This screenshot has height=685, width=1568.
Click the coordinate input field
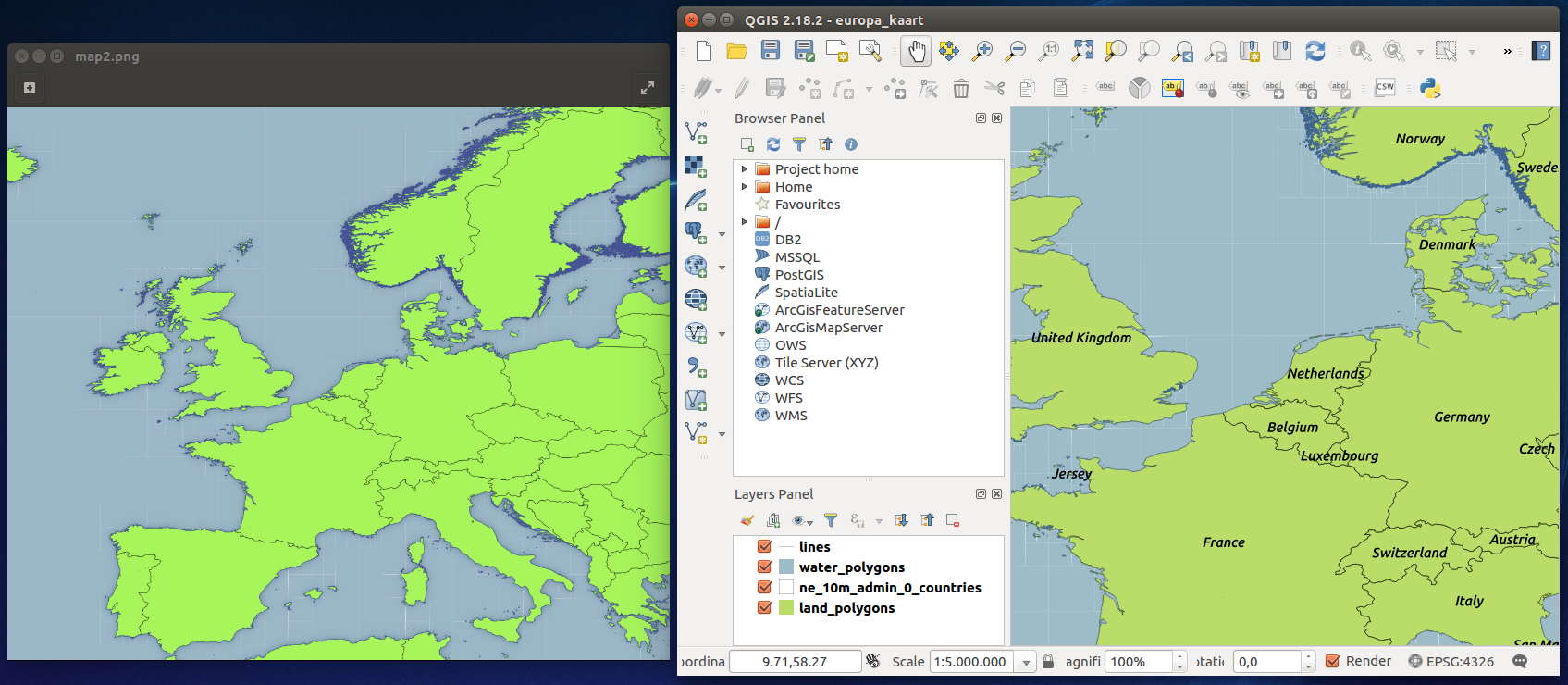point(795,661)
